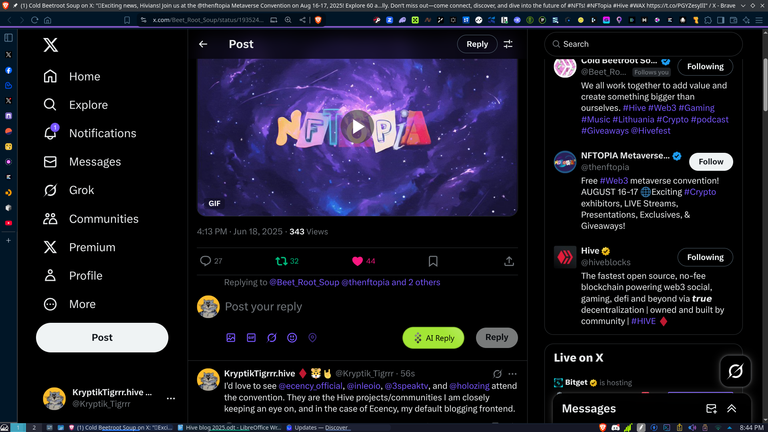The height and width of the screenshot is (432, 768).
Task: Open #Lithuania hashtag link
Action: (633, 120)
